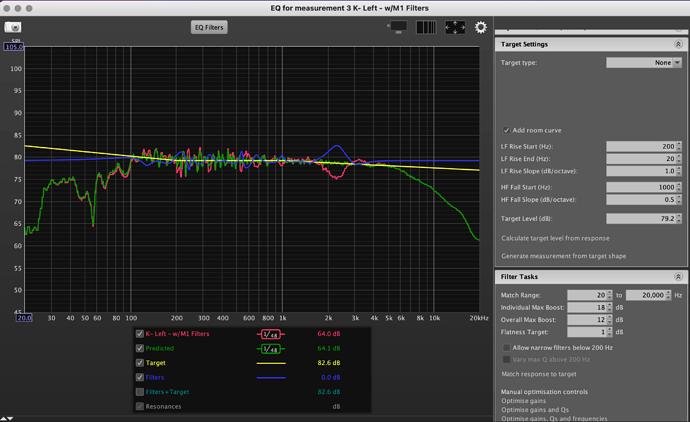The width and height of the screenshot is (690, 422).
Task: Click Calculate target level from response
Action: (x=555, y=238)
